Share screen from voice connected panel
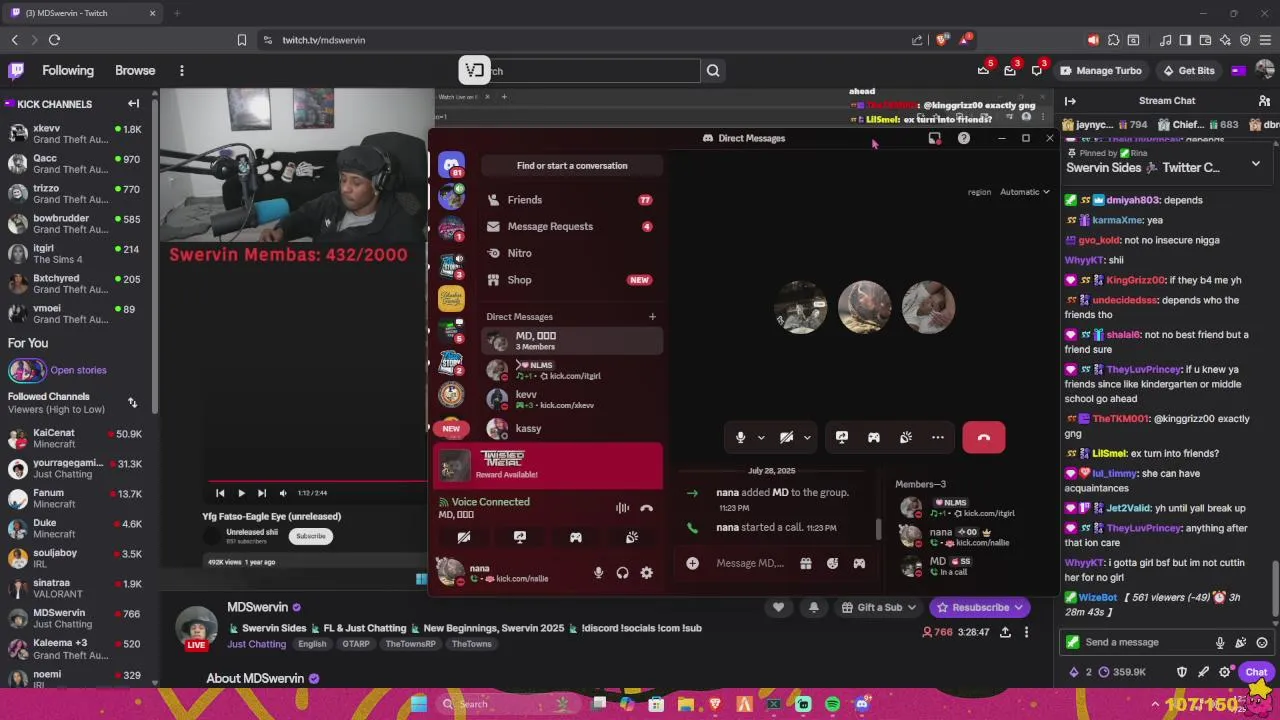Image resolution: width=1280 pixels, height=720 pixels. click(520, 537)
